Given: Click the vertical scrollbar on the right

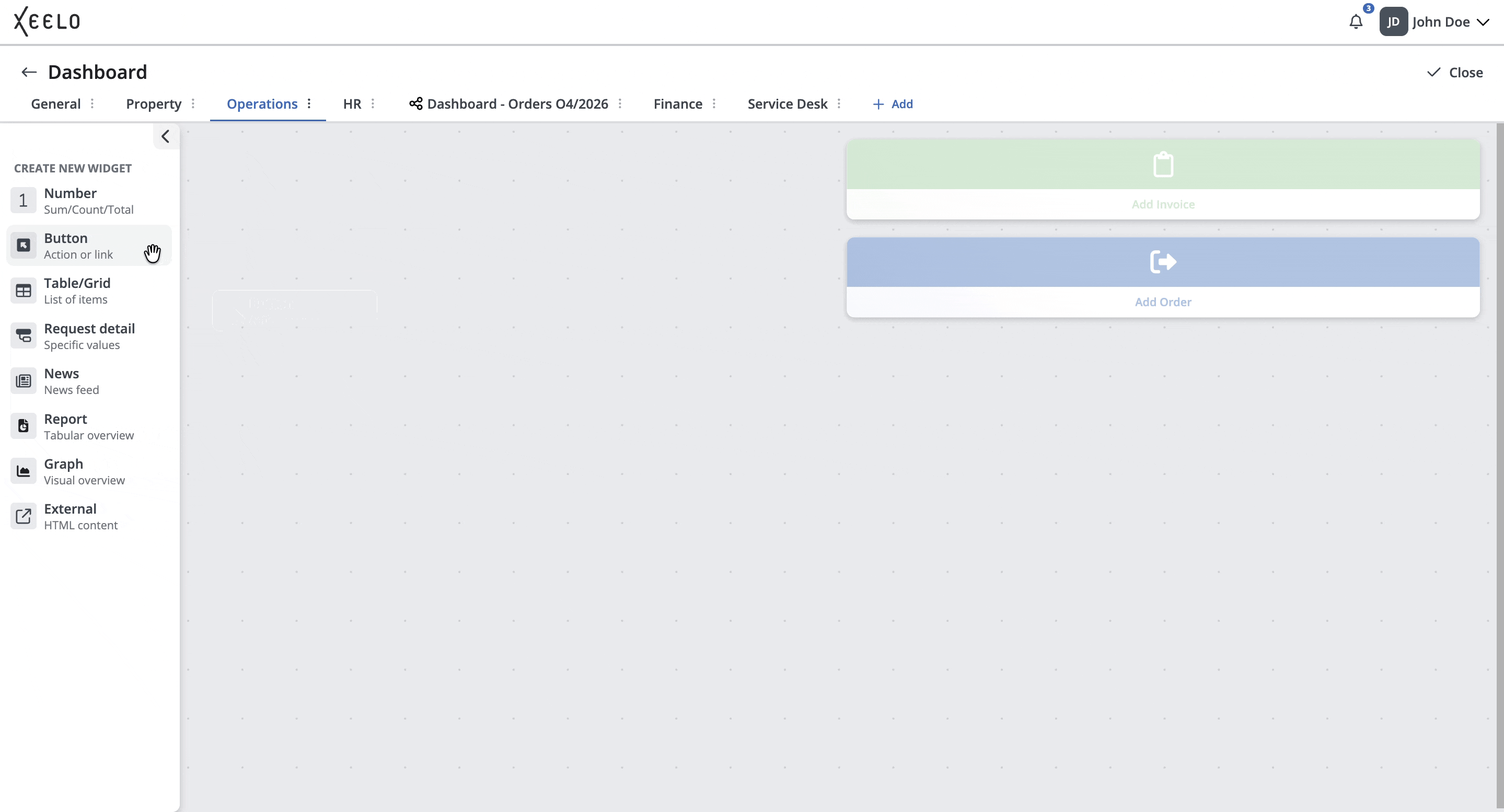Looking at the screenshot, I should [1500, 467].
